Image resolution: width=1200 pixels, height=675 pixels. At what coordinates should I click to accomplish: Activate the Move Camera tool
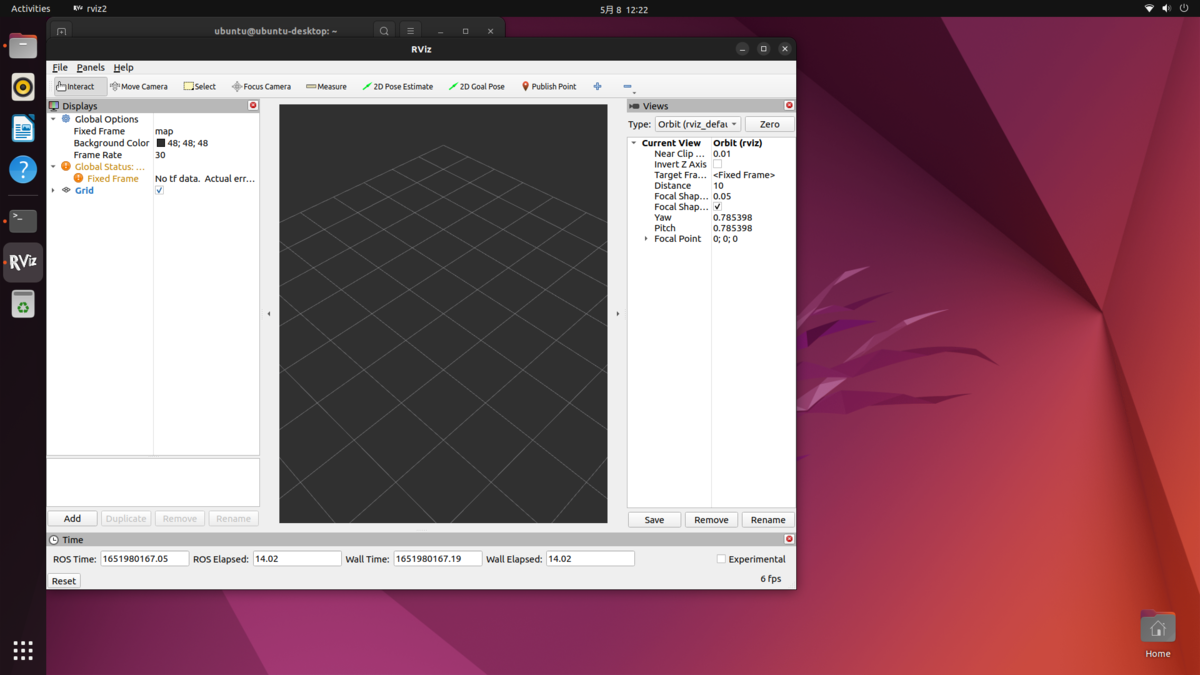pyautogui.click(x=139, y=86)
